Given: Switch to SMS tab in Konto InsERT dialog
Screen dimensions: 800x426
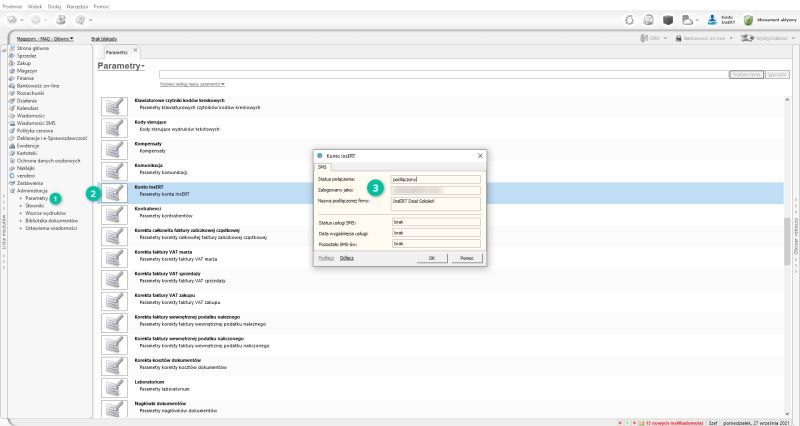Looking at the screenshot, I should [322, 167].
